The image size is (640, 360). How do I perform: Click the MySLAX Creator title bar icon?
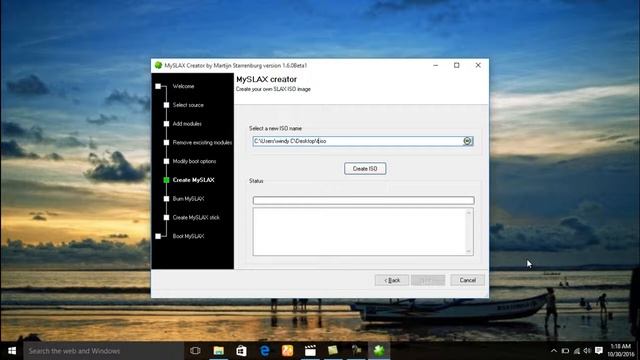click(158, 65)
